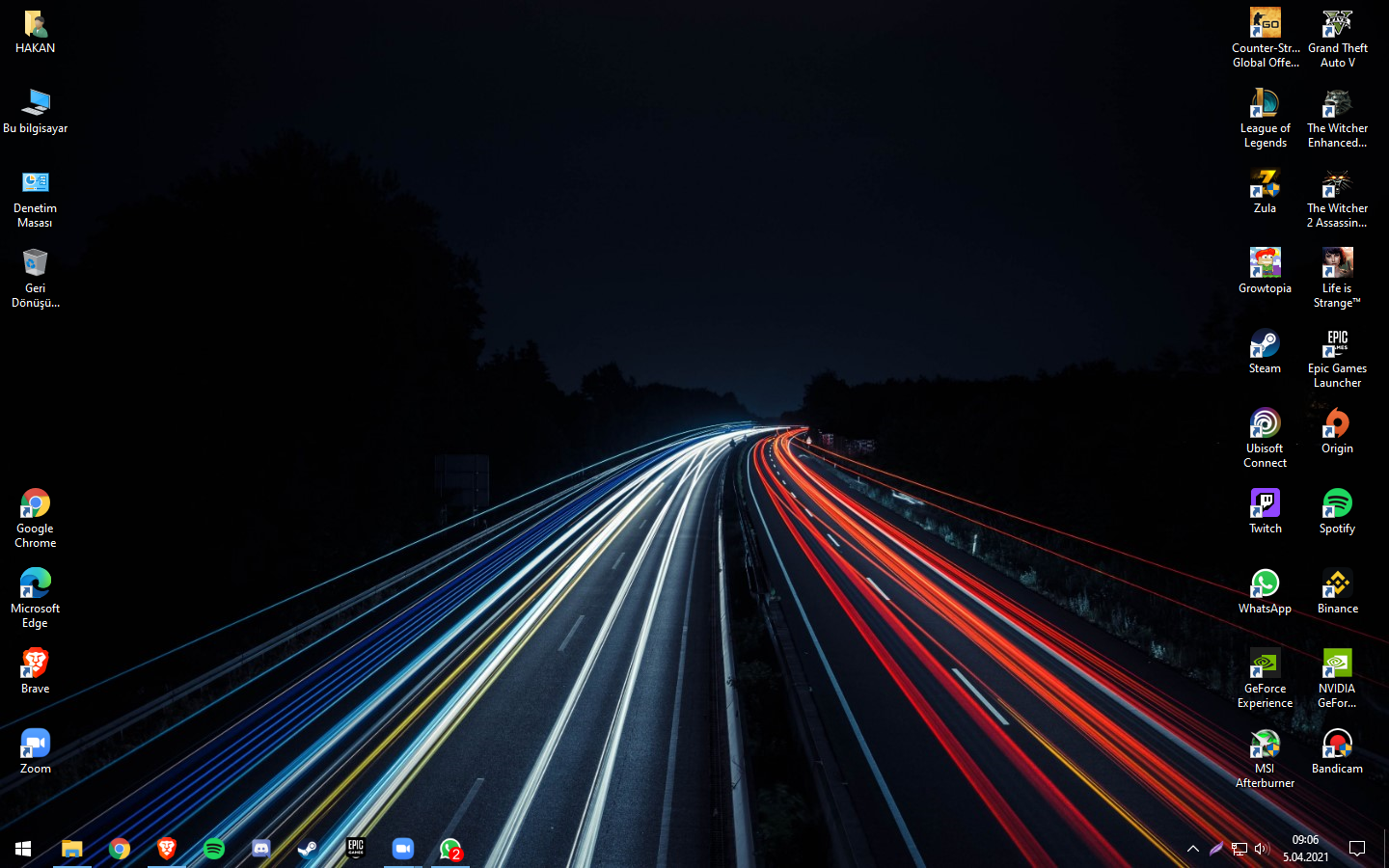Select the Counter-Strike Global Offensive desktop shortcut
This screenshot has width=1389, height=868.
1266,39
